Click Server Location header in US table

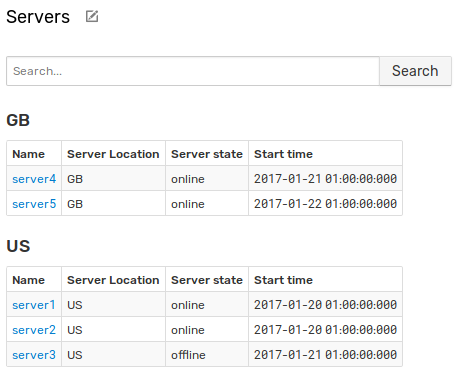point(113,280)
